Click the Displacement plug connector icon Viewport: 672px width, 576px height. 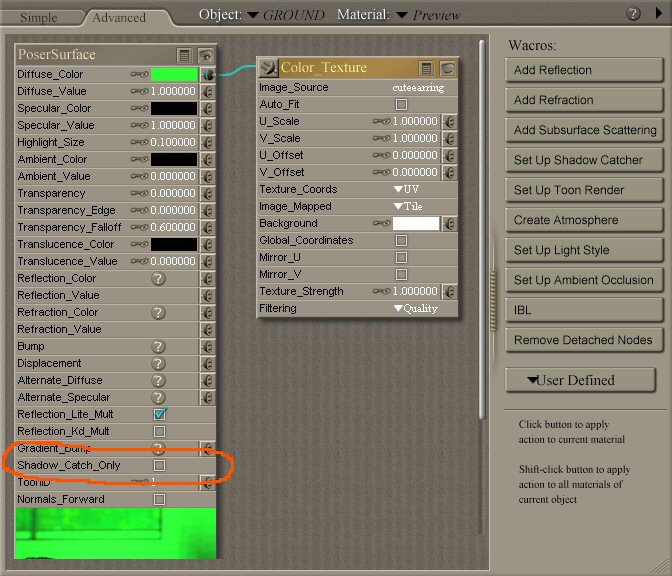coord(208,363)
